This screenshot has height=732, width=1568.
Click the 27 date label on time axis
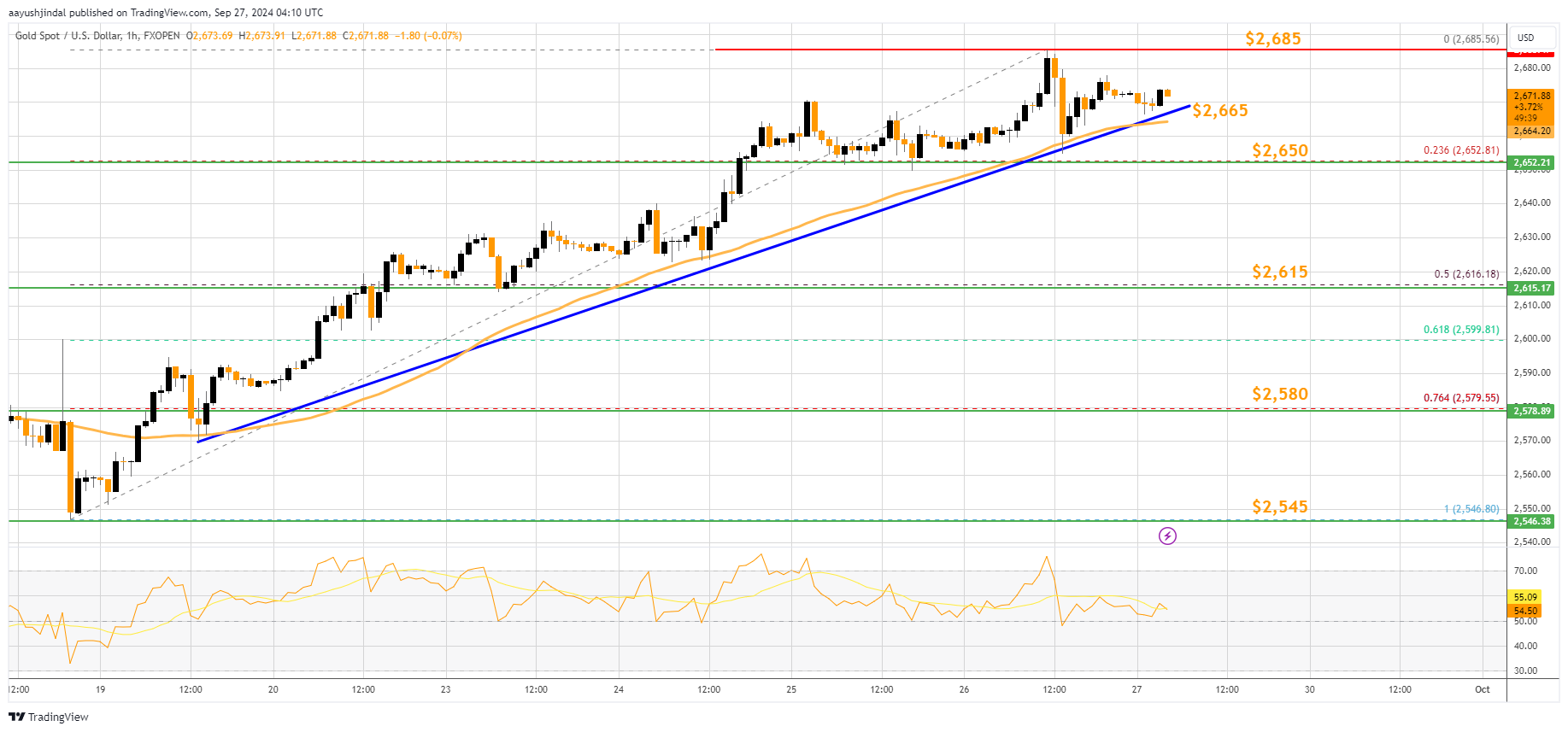pos(1136,689)
